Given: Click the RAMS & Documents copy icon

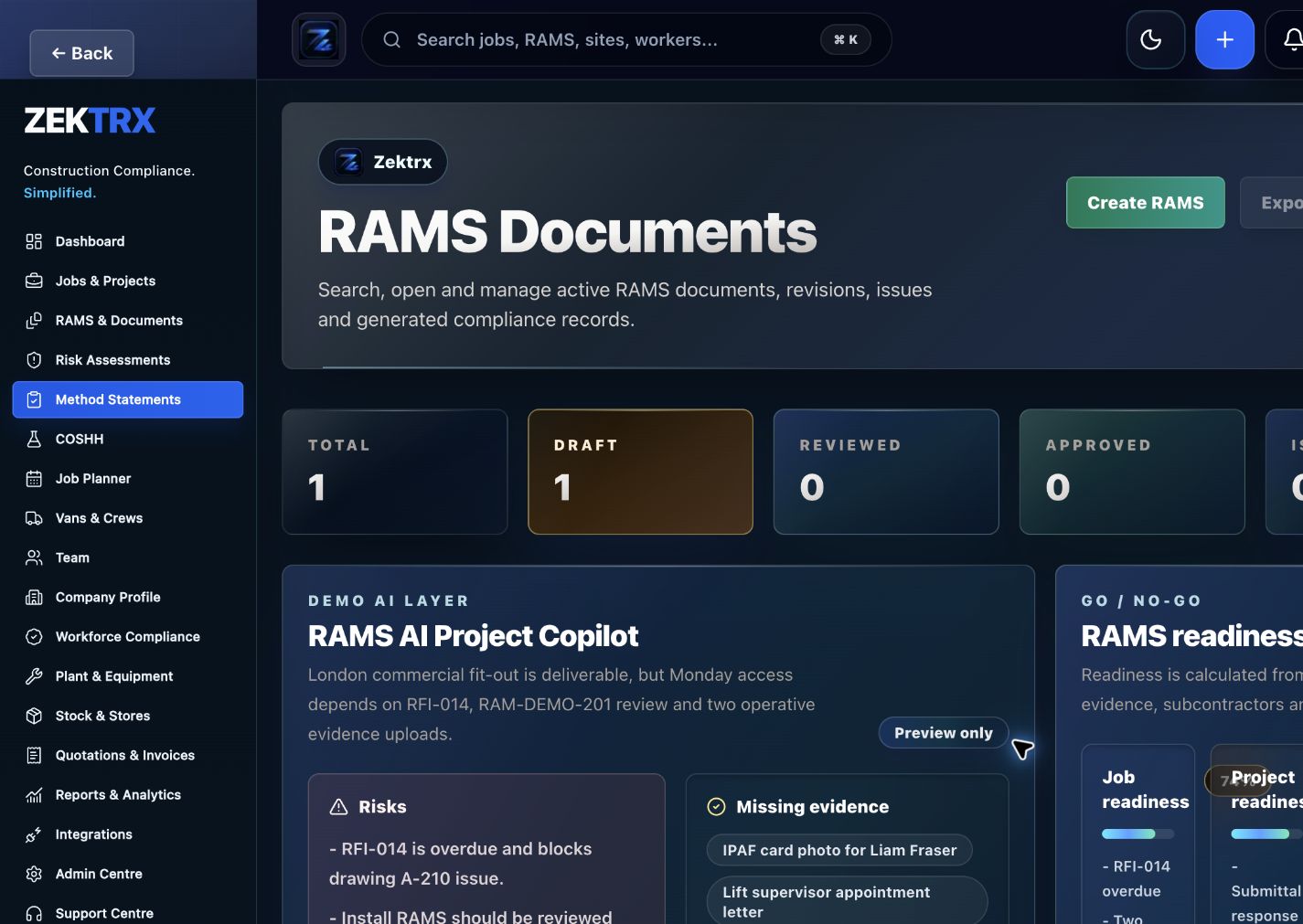Looking at the screenshot, I should (x=34, y=320).
